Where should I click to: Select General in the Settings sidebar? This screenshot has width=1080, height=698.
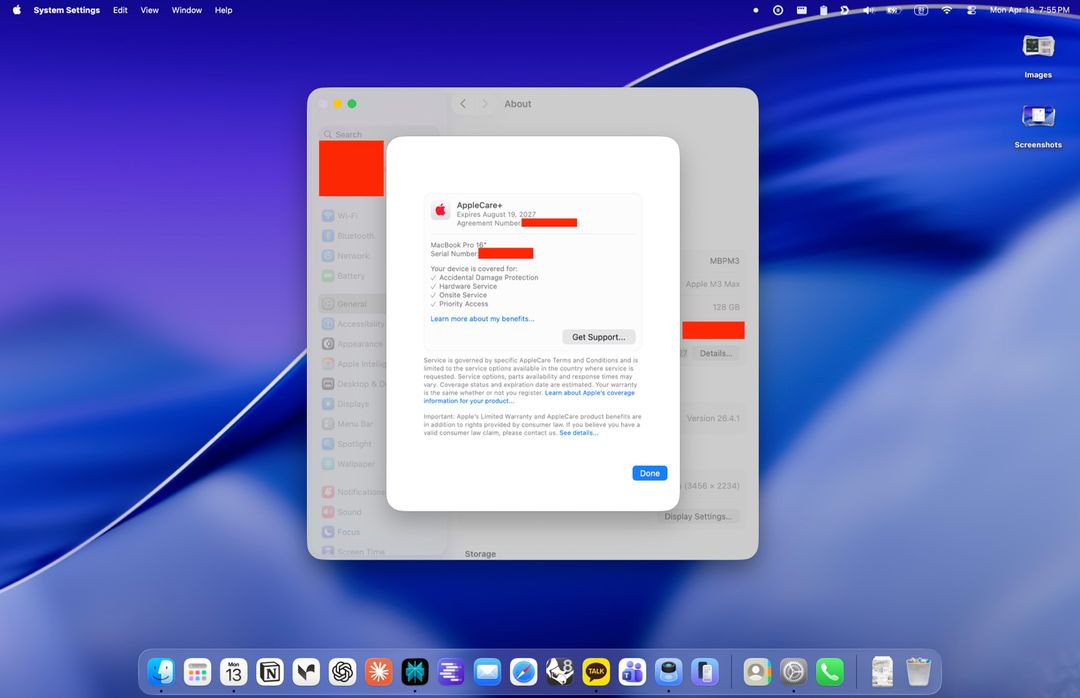[x=351, y=304]
